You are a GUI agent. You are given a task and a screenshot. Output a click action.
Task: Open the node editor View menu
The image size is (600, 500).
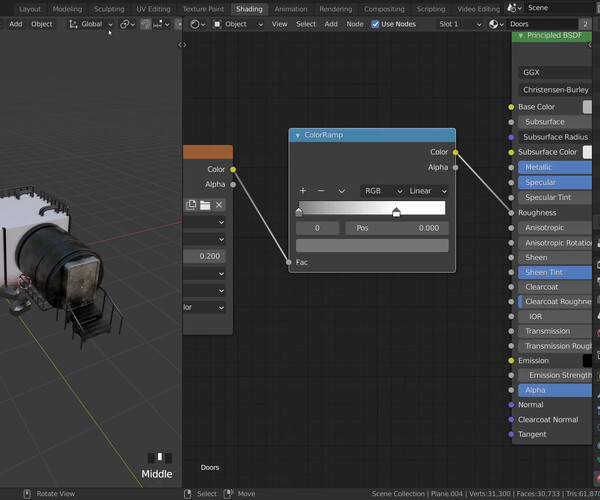tap(279, 24)
